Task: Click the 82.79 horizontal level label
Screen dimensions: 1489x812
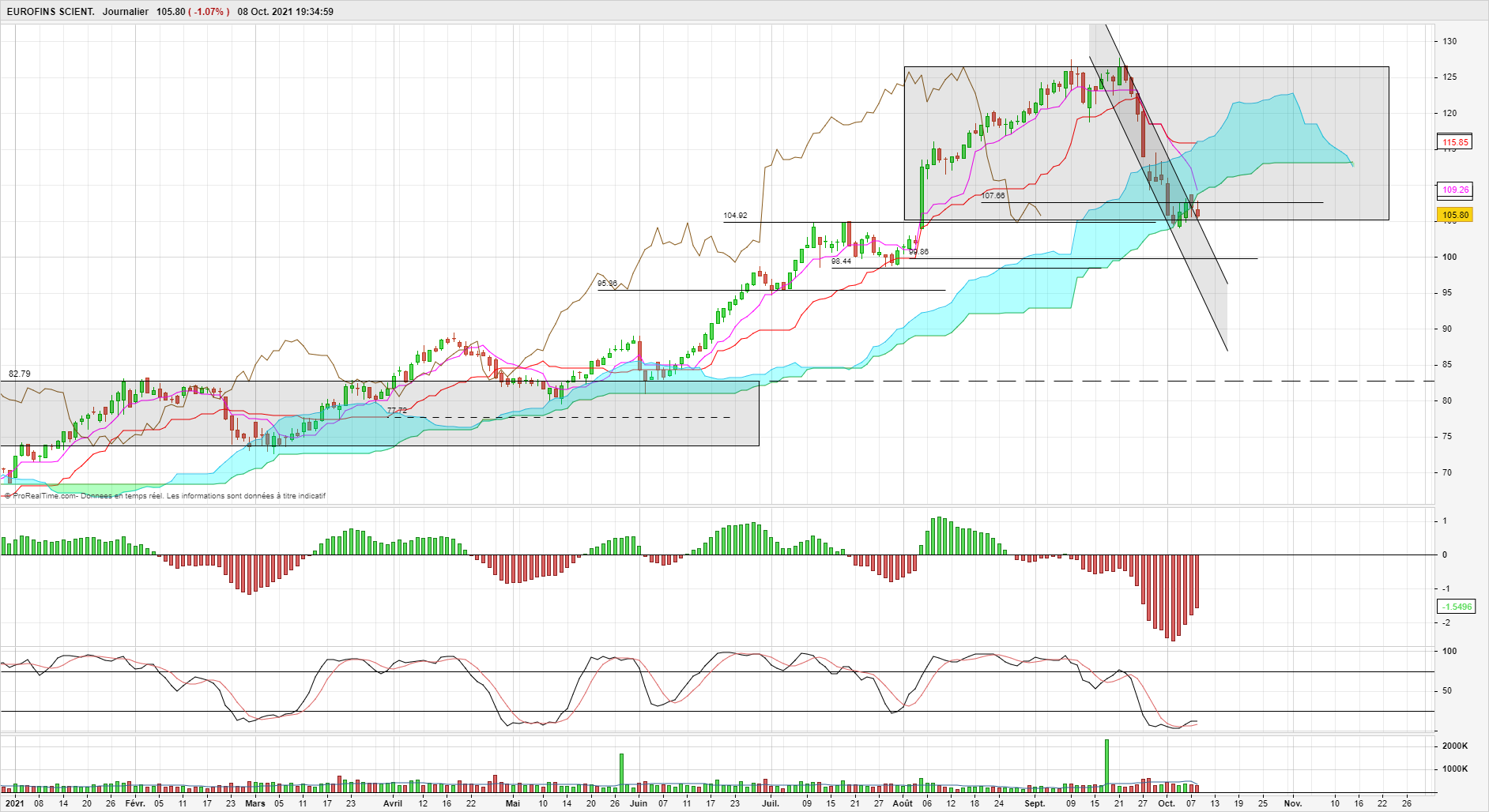Action: 20,374
